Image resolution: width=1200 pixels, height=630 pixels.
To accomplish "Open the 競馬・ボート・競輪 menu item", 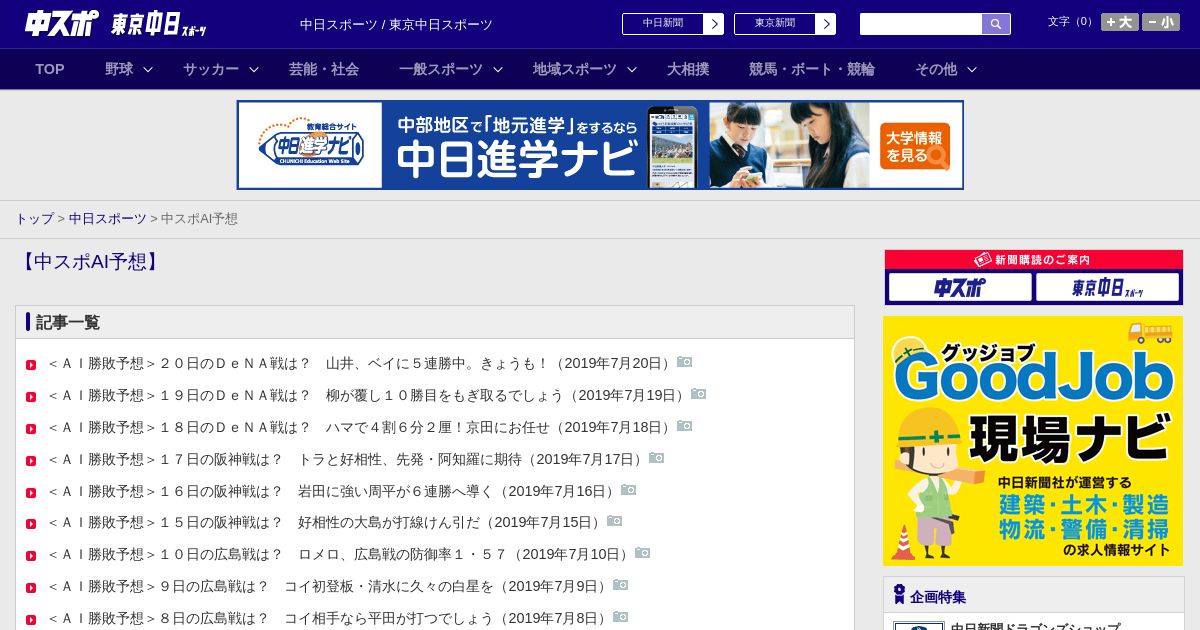I will 812,69.
